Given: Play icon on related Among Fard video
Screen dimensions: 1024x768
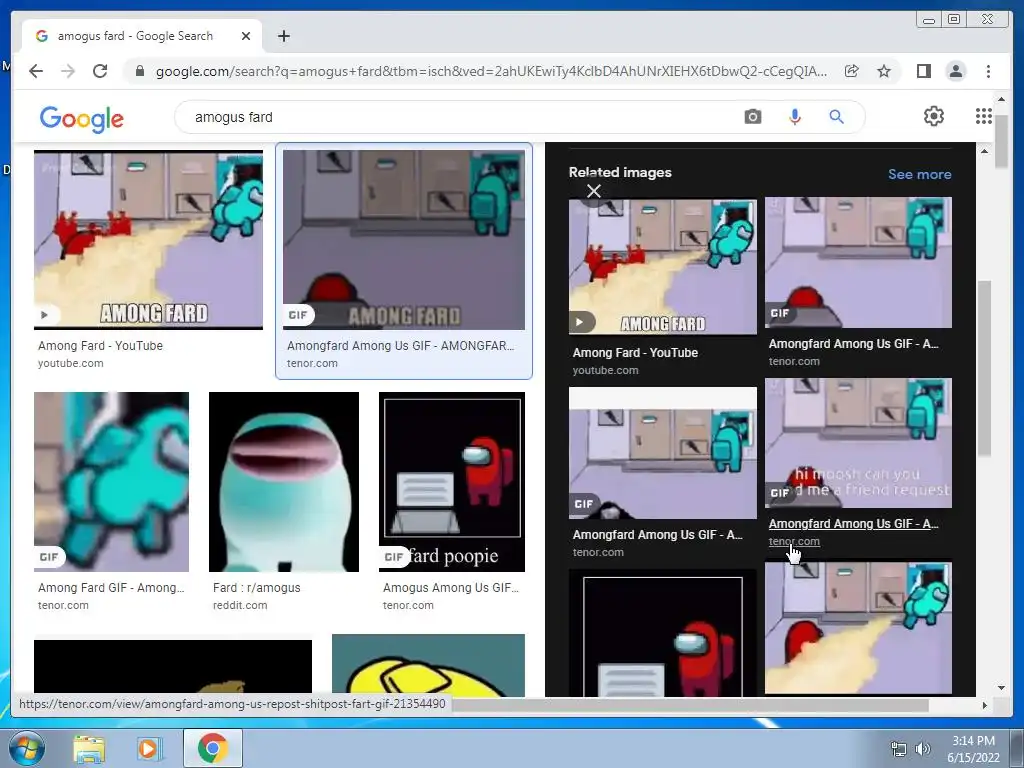Looking at the screenshot, I should point(579,322).
